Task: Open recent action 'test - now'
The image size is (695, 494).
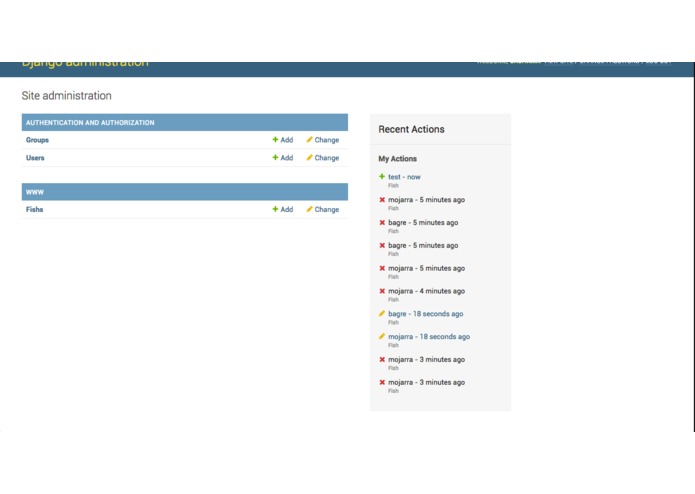Action: 404,177
